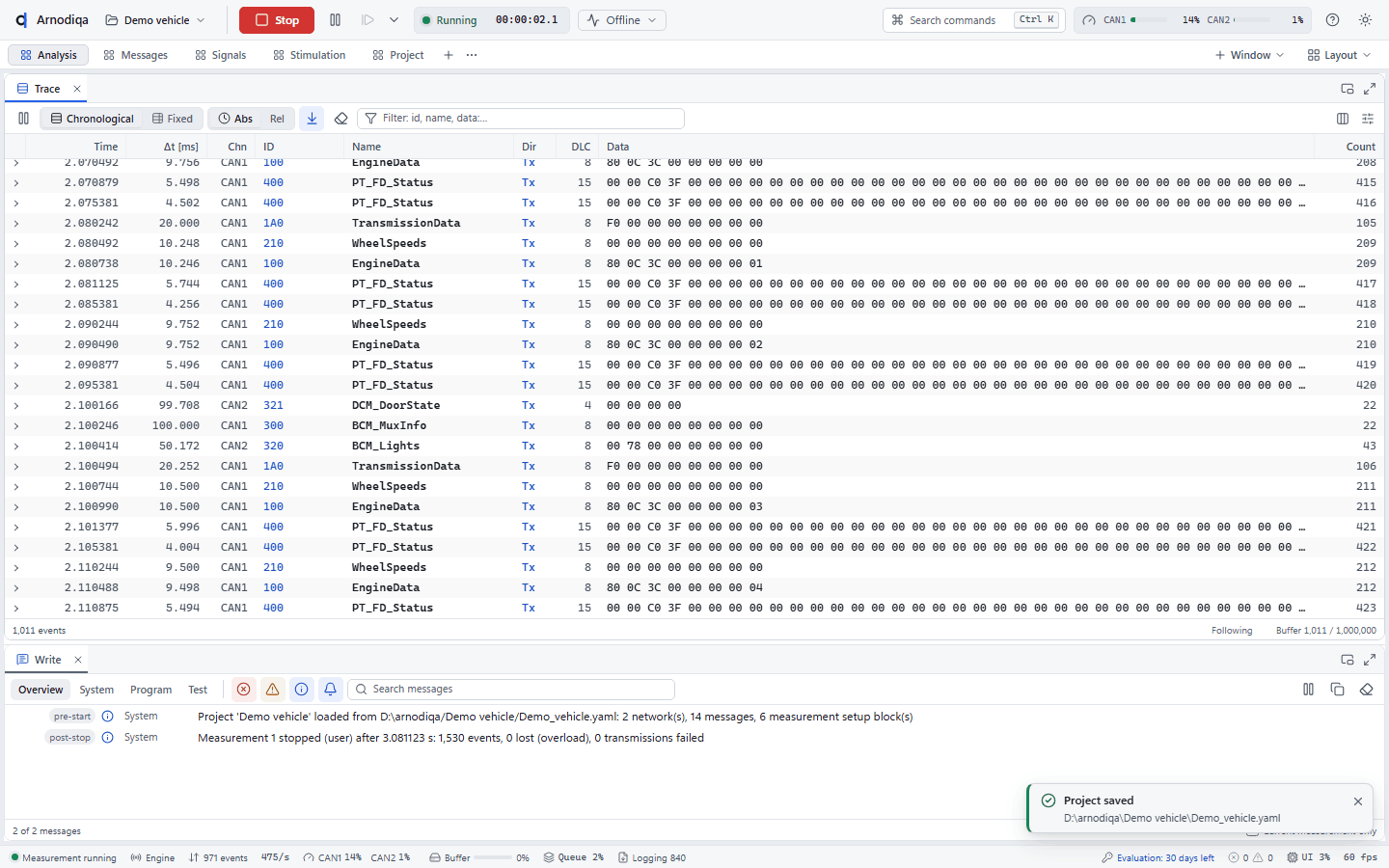
Task: Expand the Layout menu dropdown
Action: 1339,55
